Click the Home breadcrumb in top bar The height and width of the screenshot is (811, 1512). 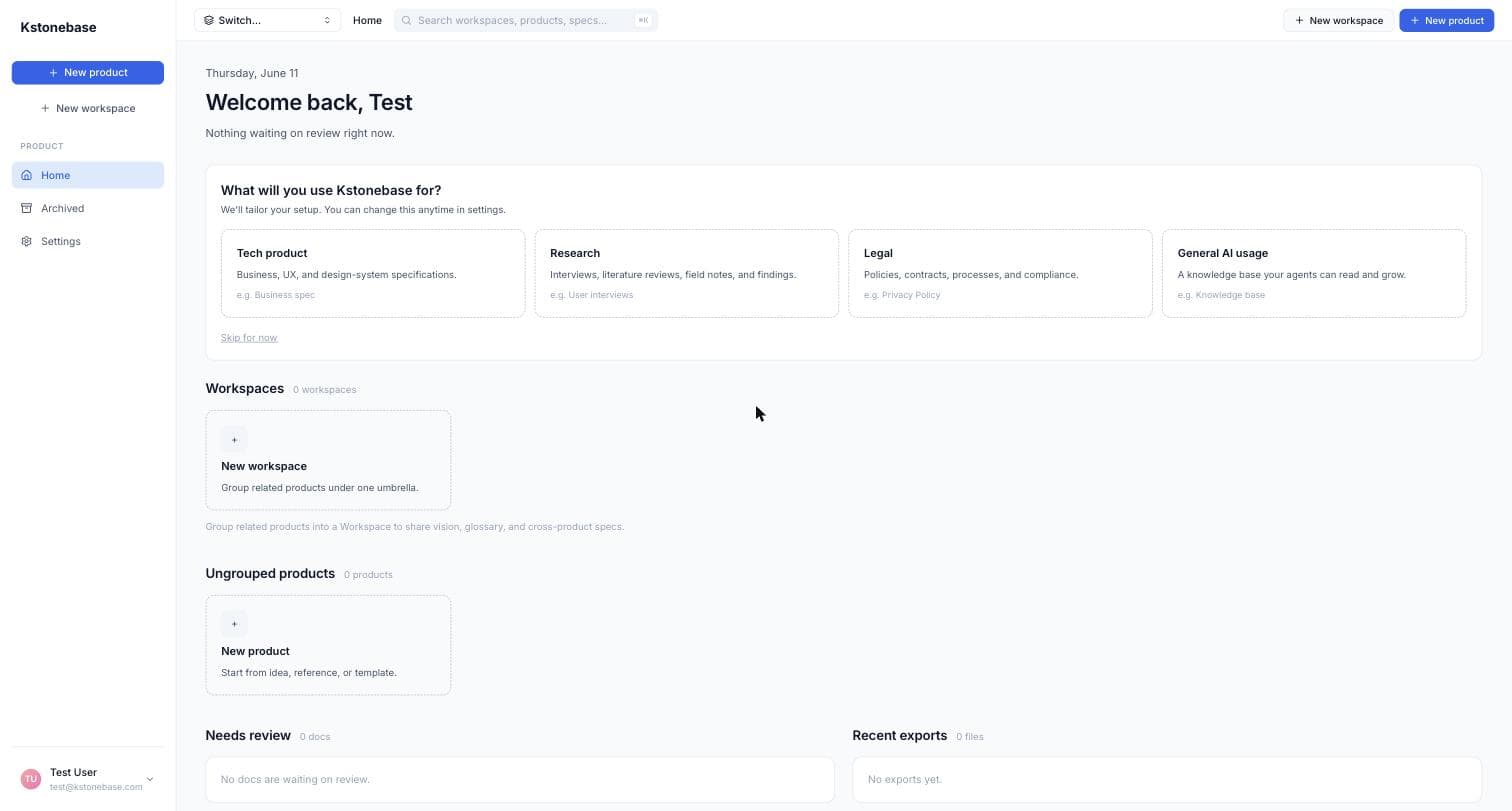tap(367, 20)
